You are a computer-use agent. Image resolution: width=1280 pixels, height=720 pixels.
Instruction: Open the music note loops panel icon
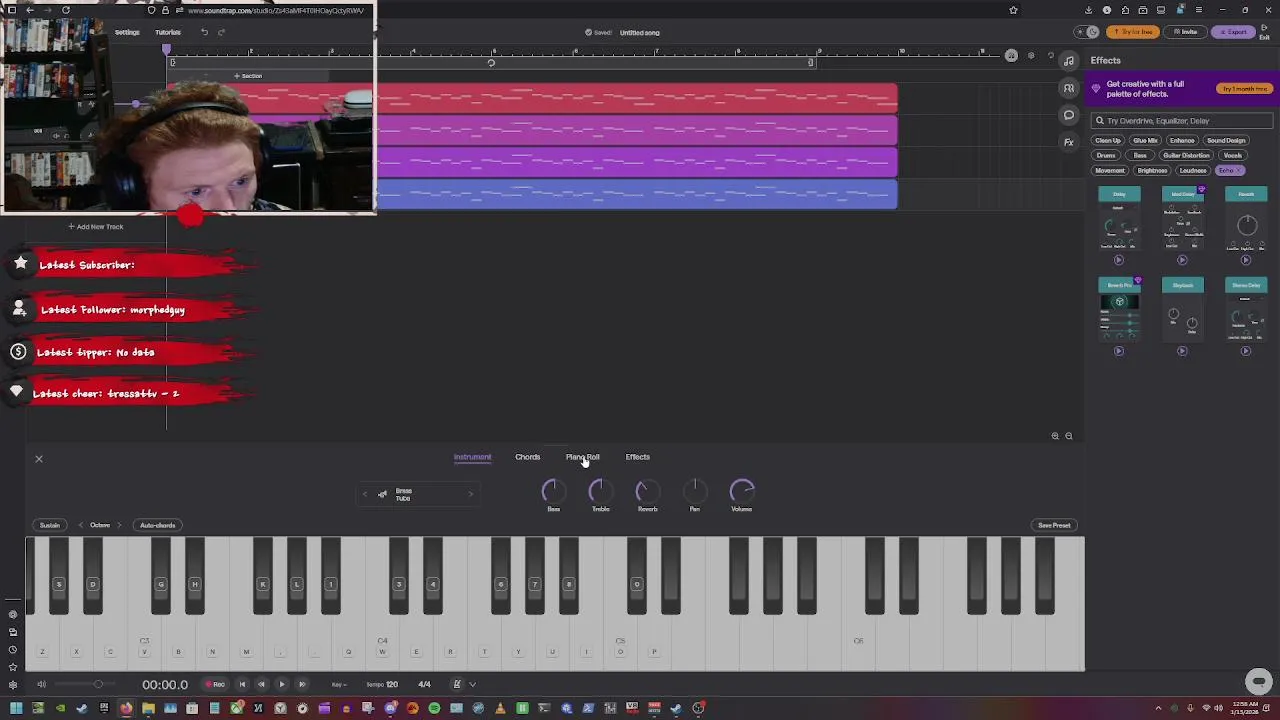[1069, 61]
